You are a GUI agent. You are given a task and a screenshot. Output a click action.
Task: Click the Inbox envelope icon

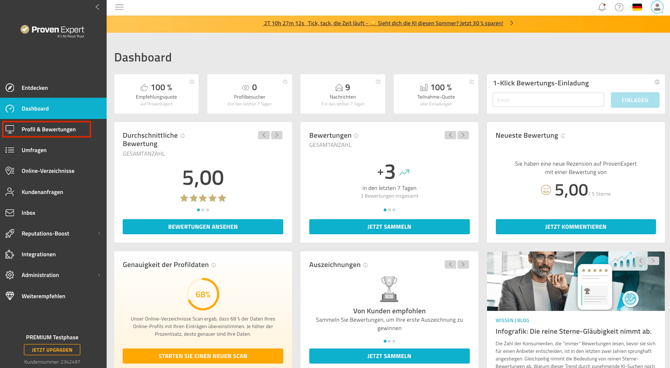click(10, 212)
